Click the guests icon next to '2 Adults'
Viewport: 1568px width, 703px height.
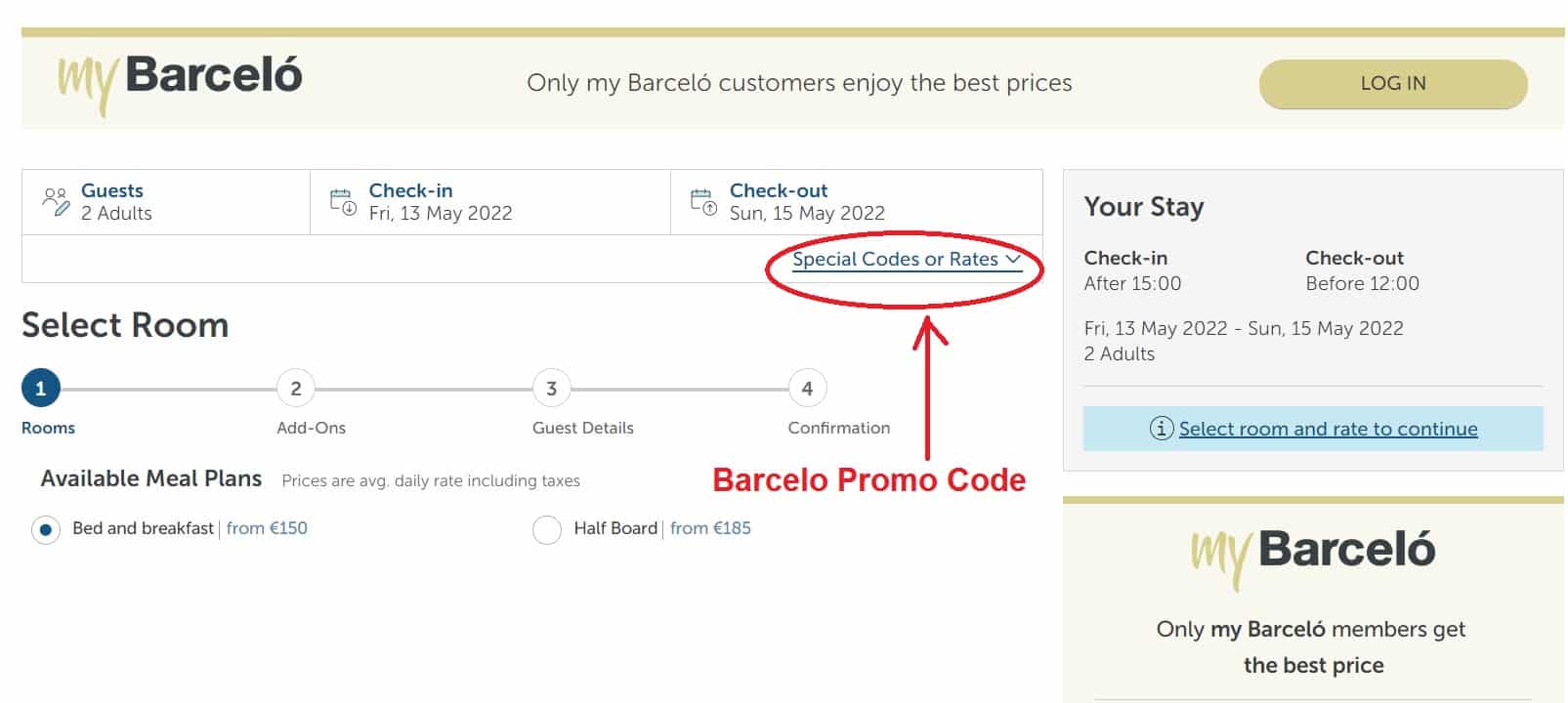coord(56,201)
